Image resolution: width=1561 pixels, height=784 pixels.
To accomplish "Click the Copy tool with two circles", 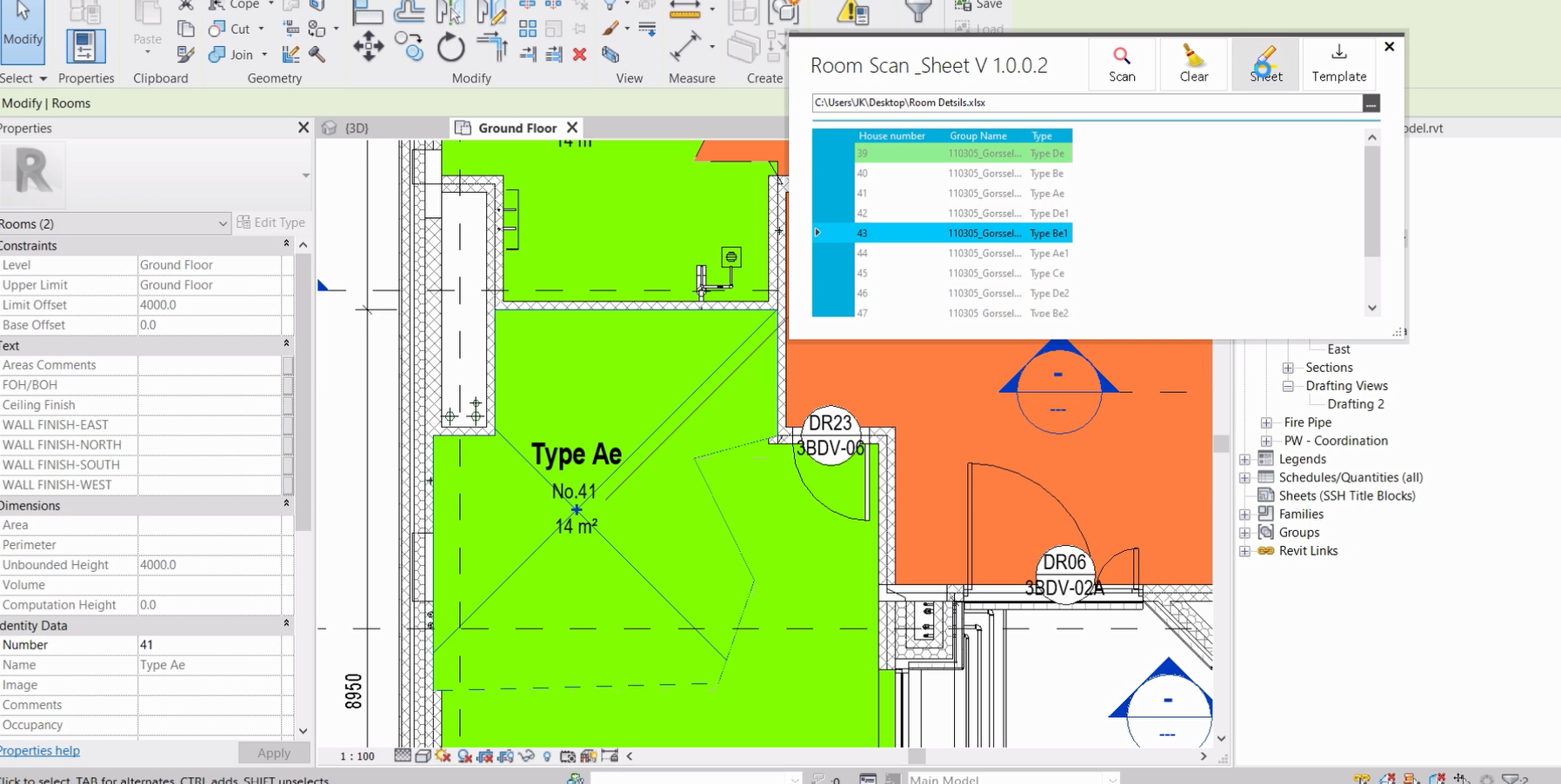I will (x=409, y=46).
